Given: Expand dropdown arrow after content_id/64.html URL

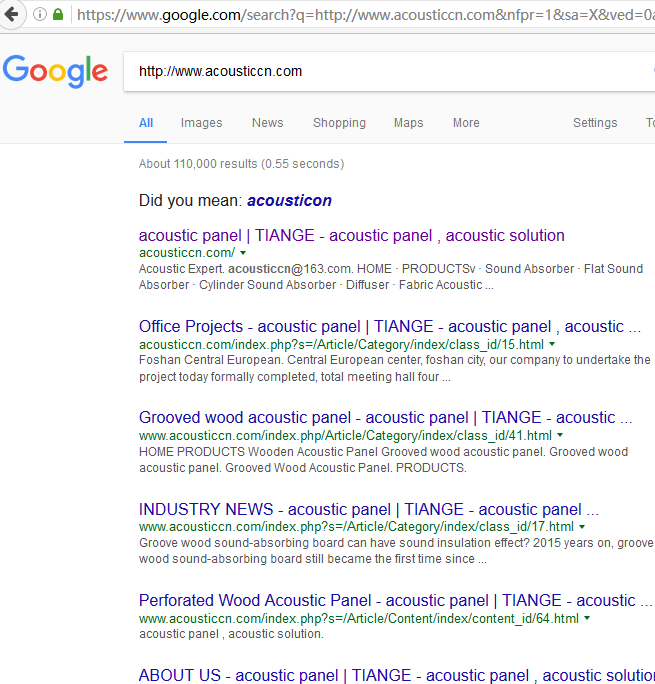Looking at the screenshot, I should pyautogui.click(x=587, y=618).
